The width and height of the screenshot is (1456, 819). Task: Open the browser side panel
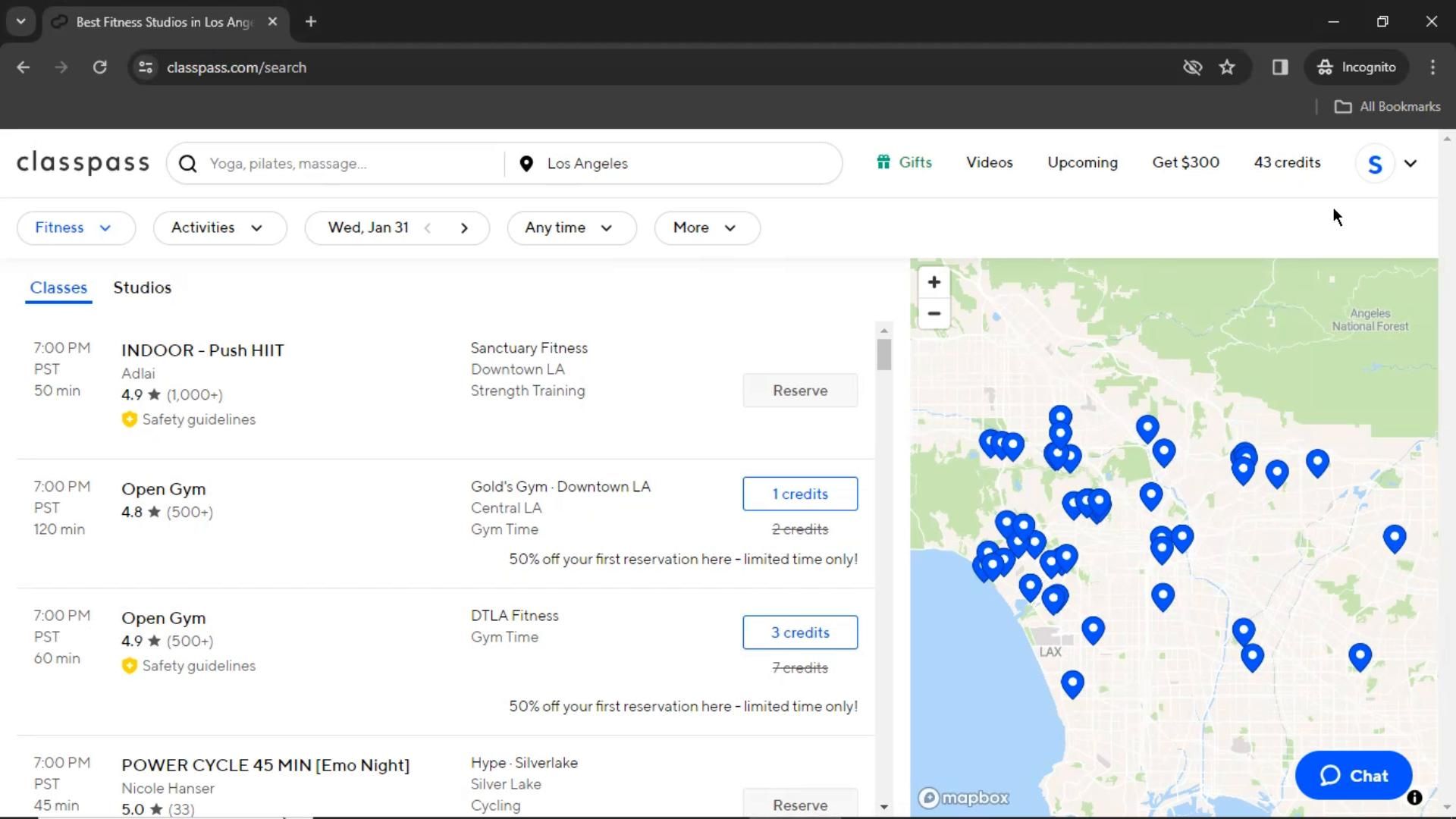1280,67
